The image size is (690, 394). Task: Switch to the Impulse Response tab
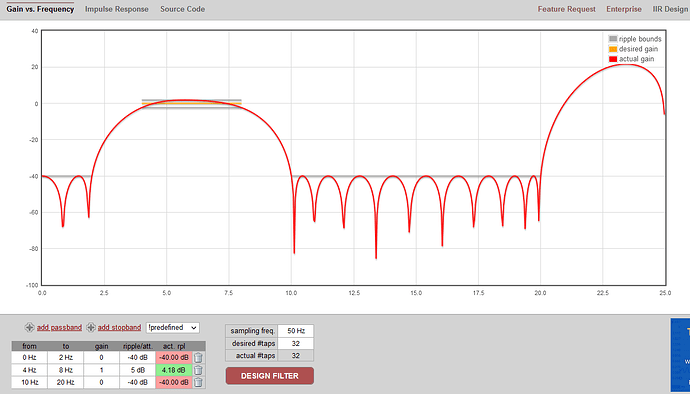(117, 9)
